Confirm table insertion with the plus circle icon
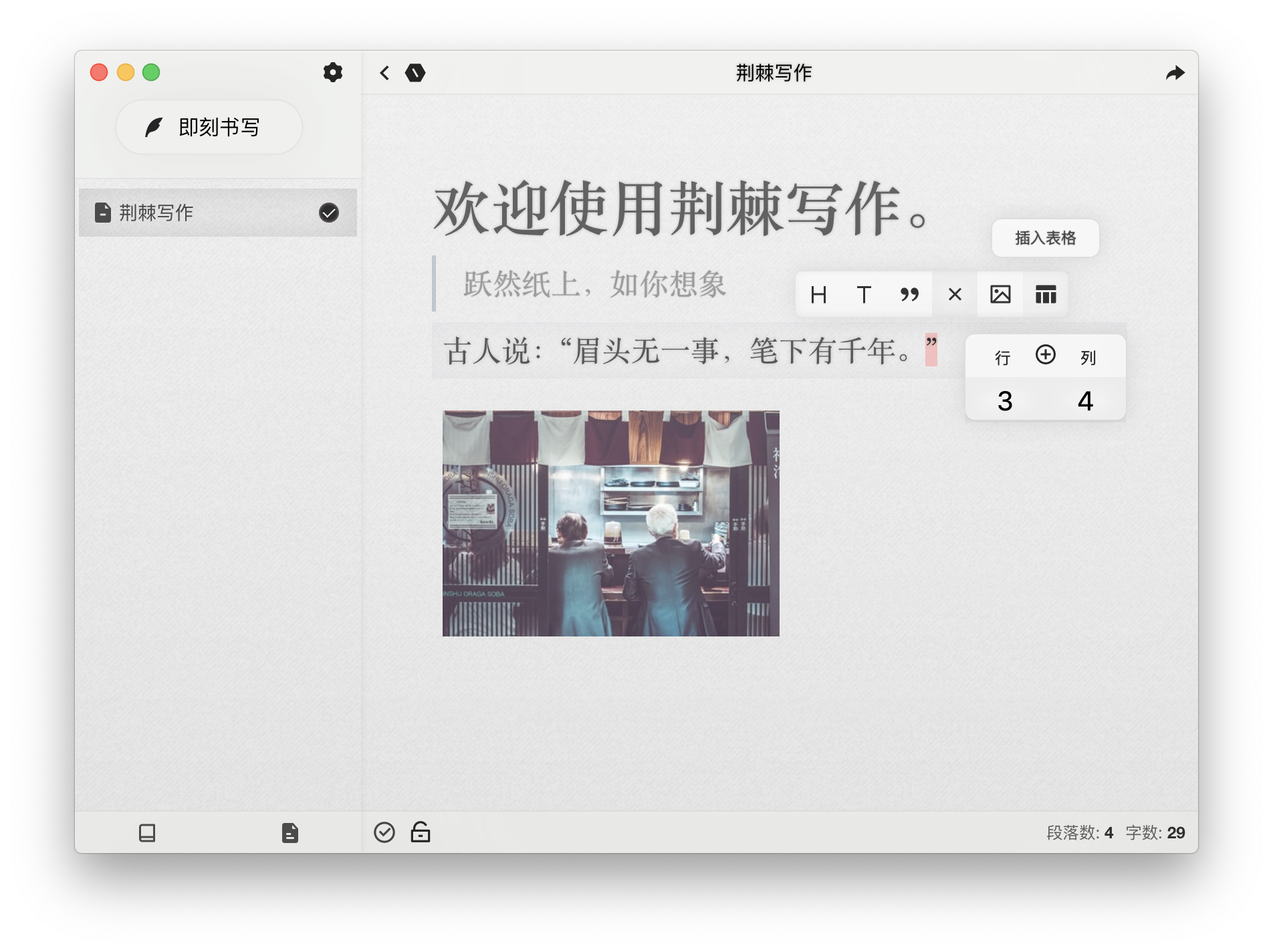1273x952 pixels. point(1046,354)
